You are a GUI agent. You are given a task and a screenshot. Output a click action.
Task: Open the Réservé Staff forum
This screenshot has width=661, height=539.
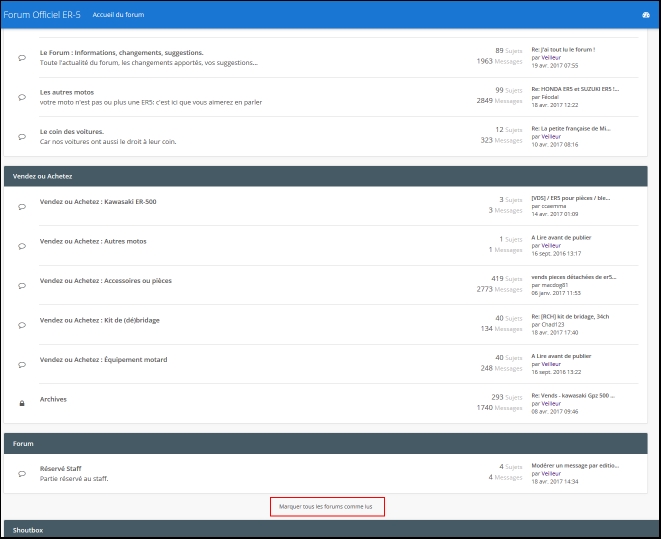tap(60, 469)
